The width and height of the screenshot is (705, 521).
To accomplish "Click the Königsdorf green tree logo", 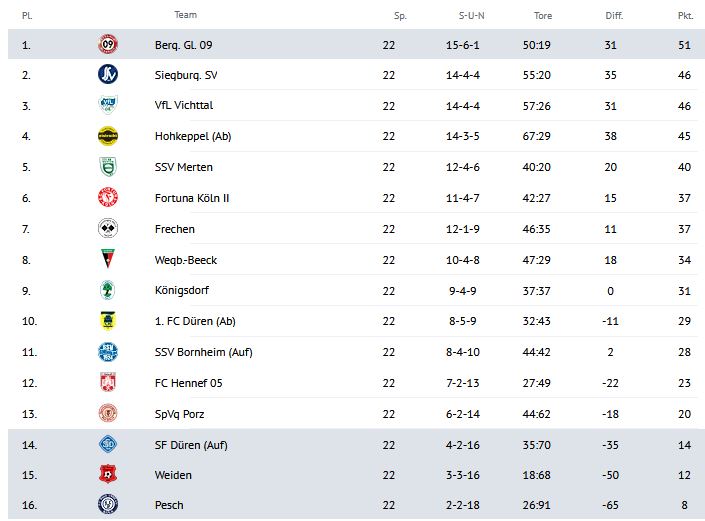I will [108, 291].
